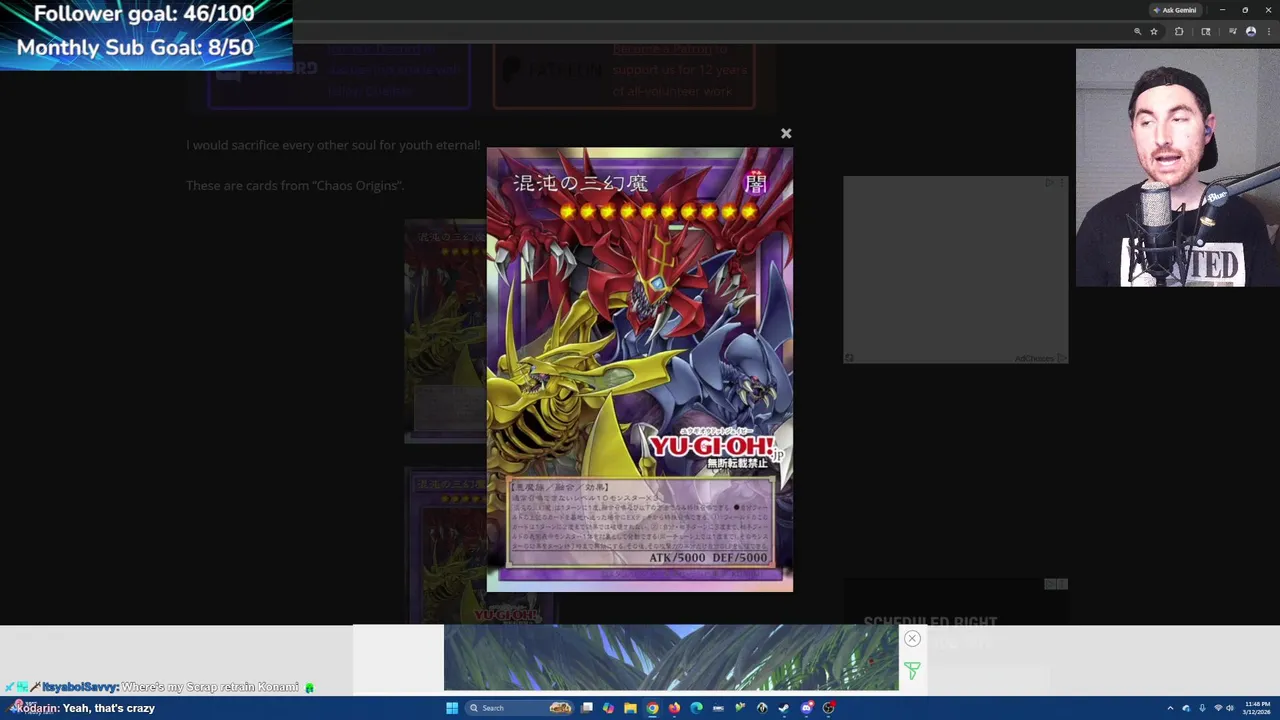Click the taskbar Search box
The height and width of the screenshot is (720, 1280).
pyautogui.click(x=519, y=708)
